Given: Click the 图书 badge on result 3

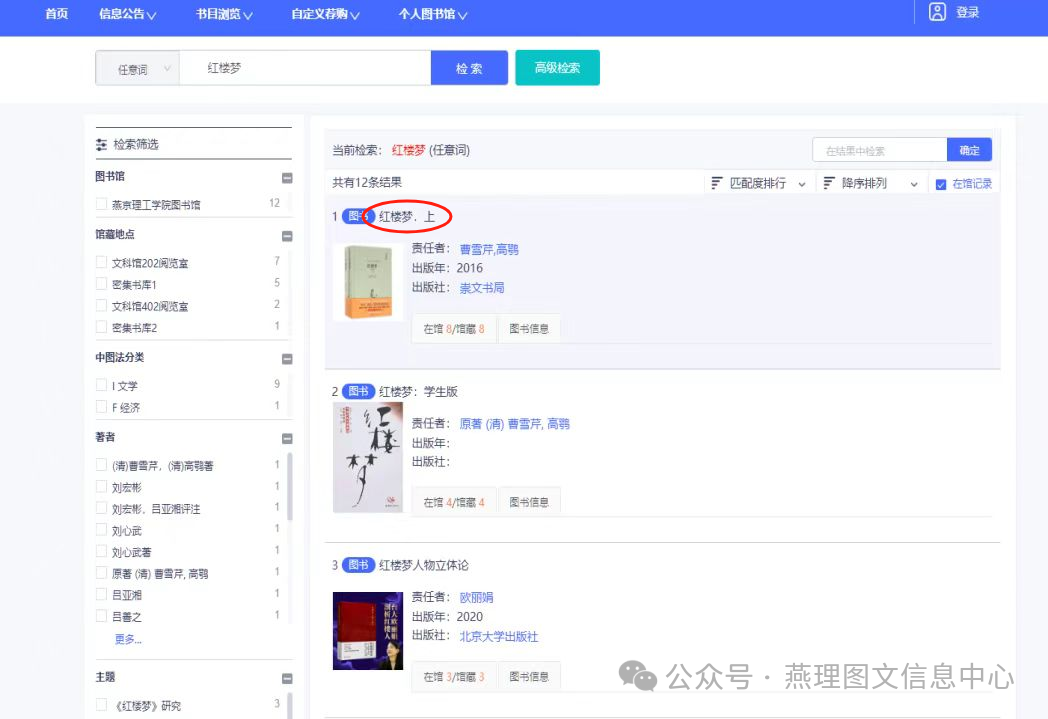Looking at the screenshot, I should click(x=358, y=565).
